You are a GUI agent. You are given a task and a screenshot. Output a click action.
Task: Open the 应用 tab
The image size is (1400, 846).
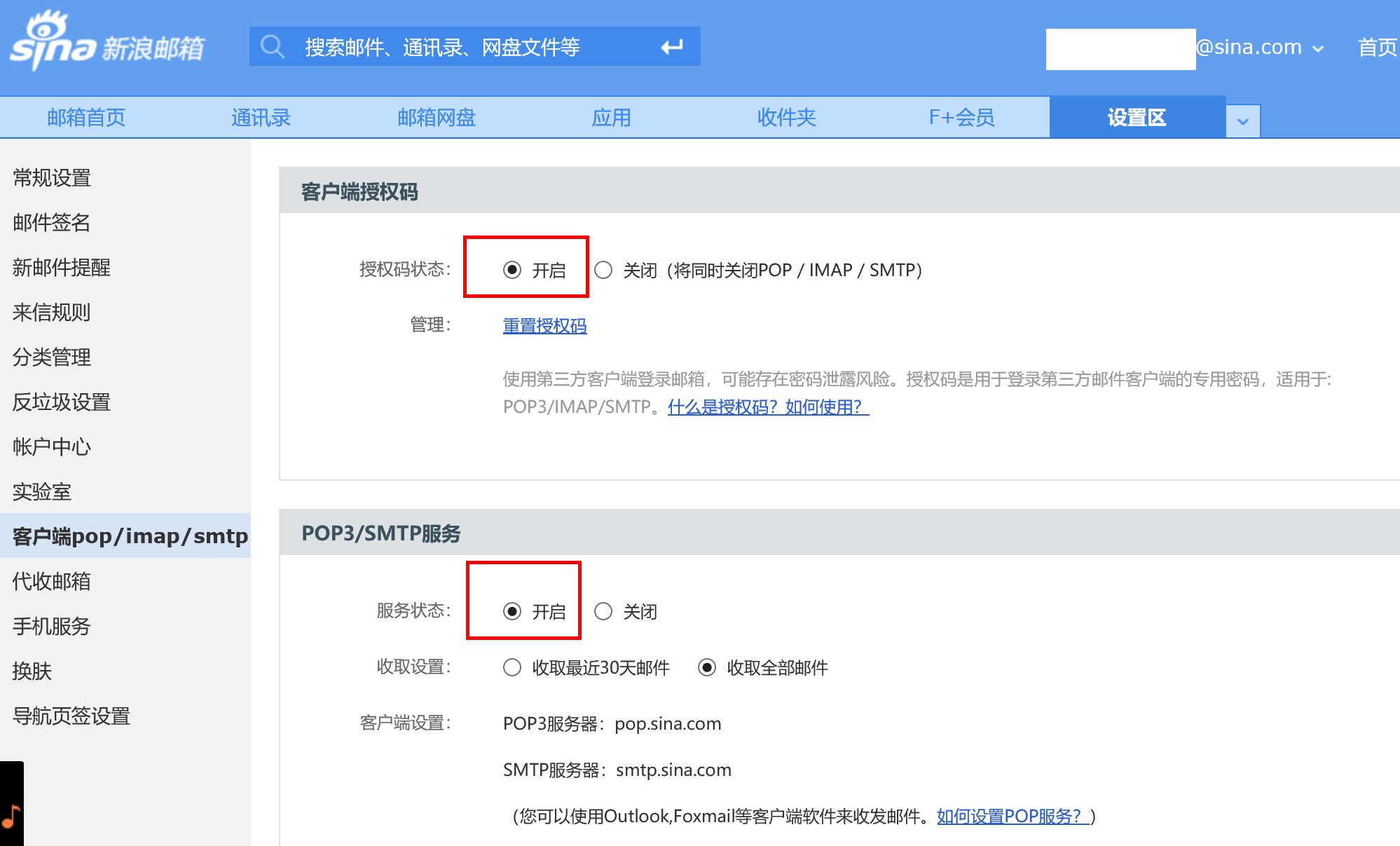pyautogui.click(x=611, y=118)
